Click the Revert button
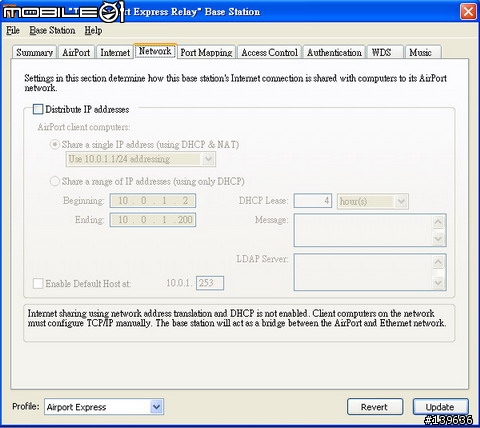This screenshot has height=428, width=480. click(x=375, y=407)
